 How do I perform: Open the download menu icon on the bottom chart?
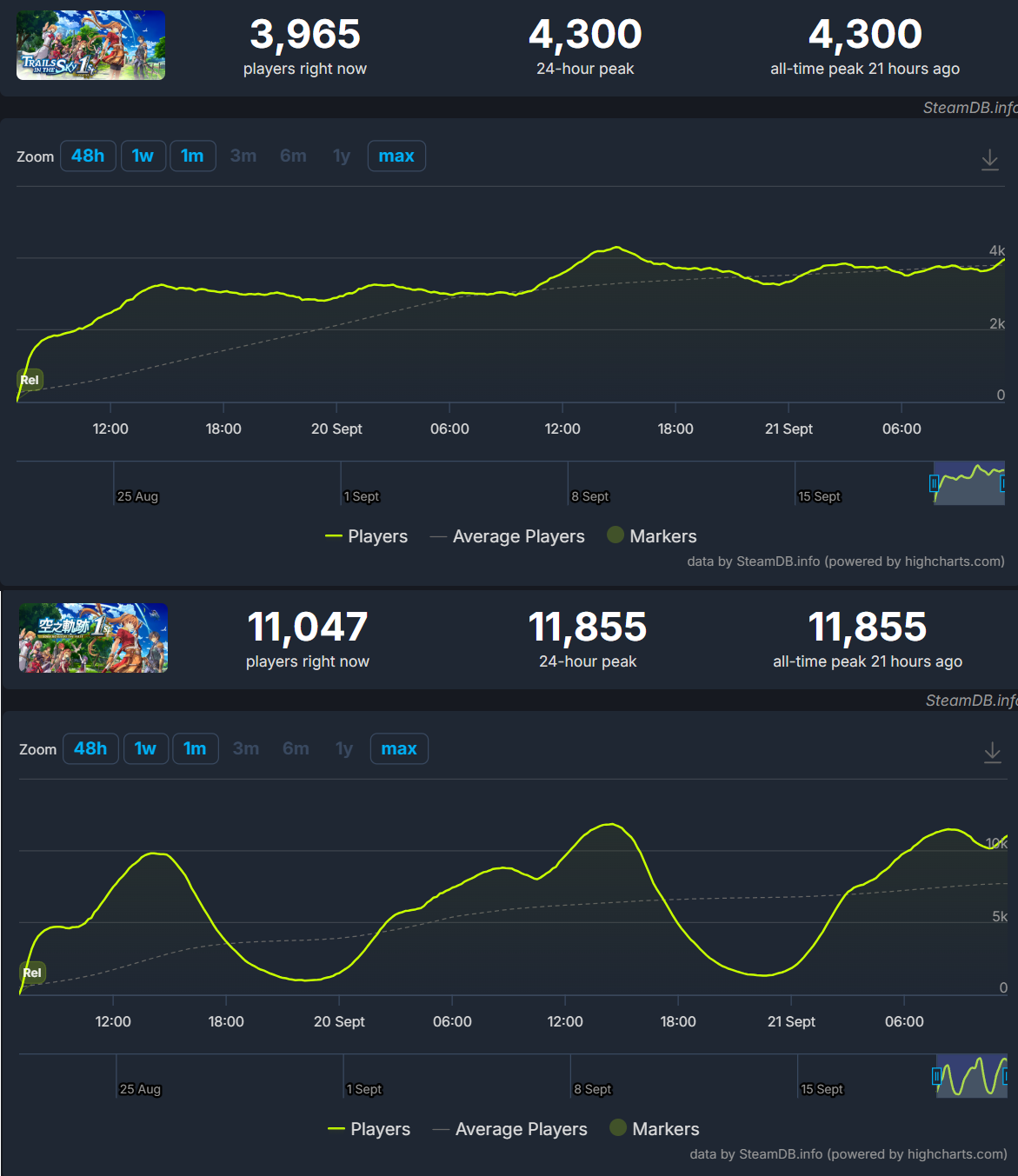point(992,752)
